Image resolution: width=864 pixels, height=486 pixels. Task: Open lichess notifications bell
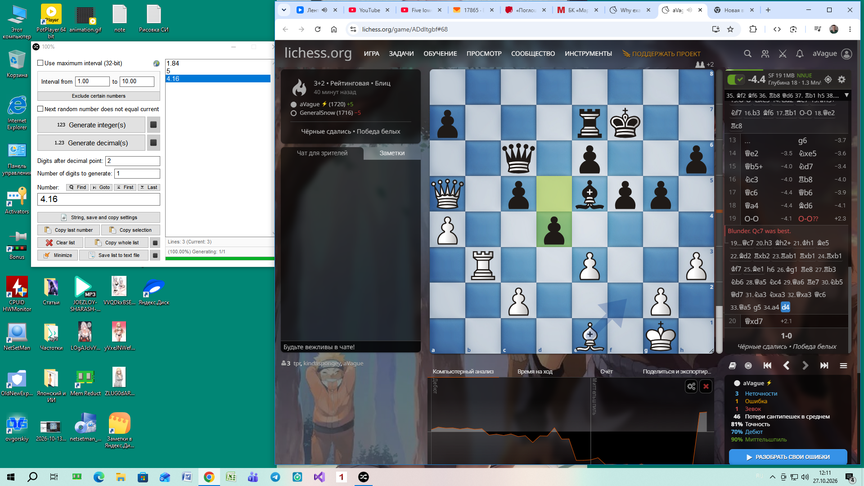pyautogui.click(x=800, y=53)
